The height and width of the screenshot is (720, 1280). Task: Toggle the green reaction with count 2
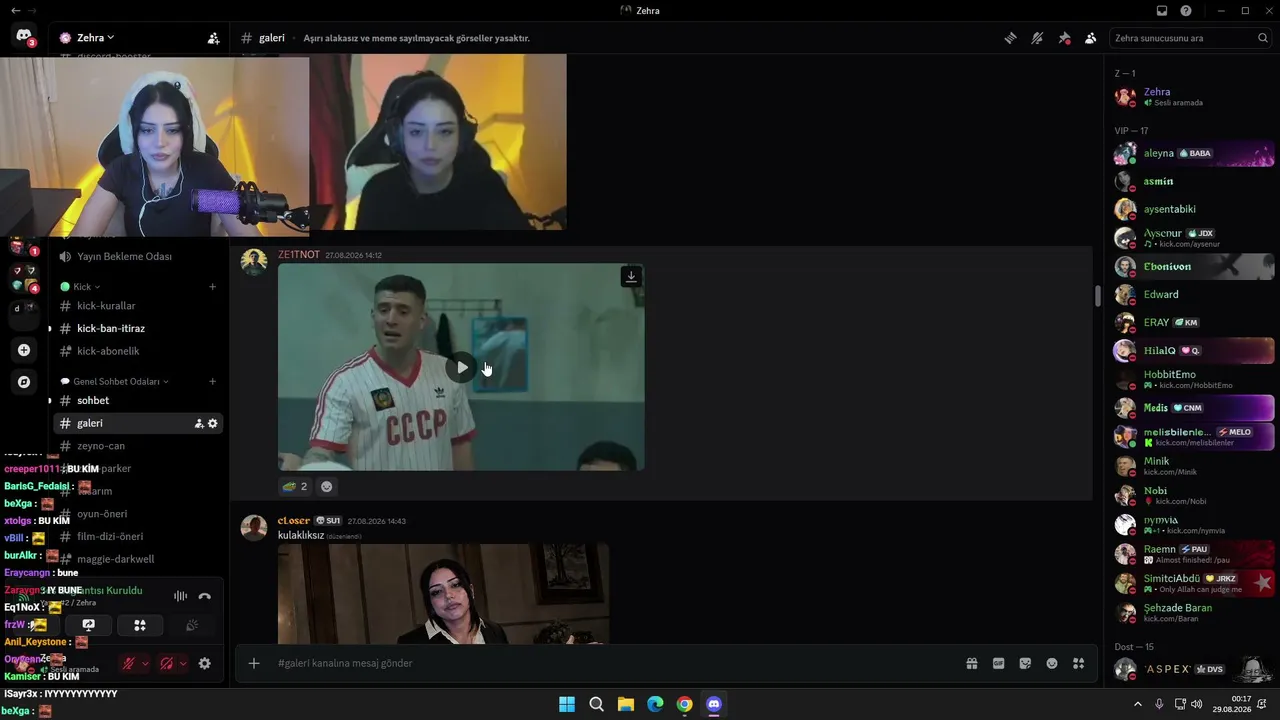[x=294, y=486]
